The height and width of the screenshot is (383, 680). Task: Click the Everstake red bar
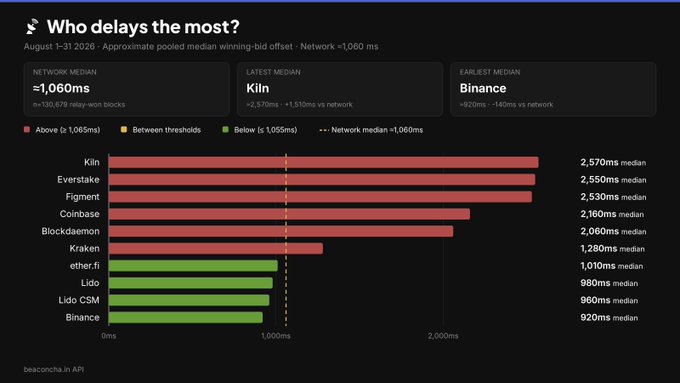point(322,180)
